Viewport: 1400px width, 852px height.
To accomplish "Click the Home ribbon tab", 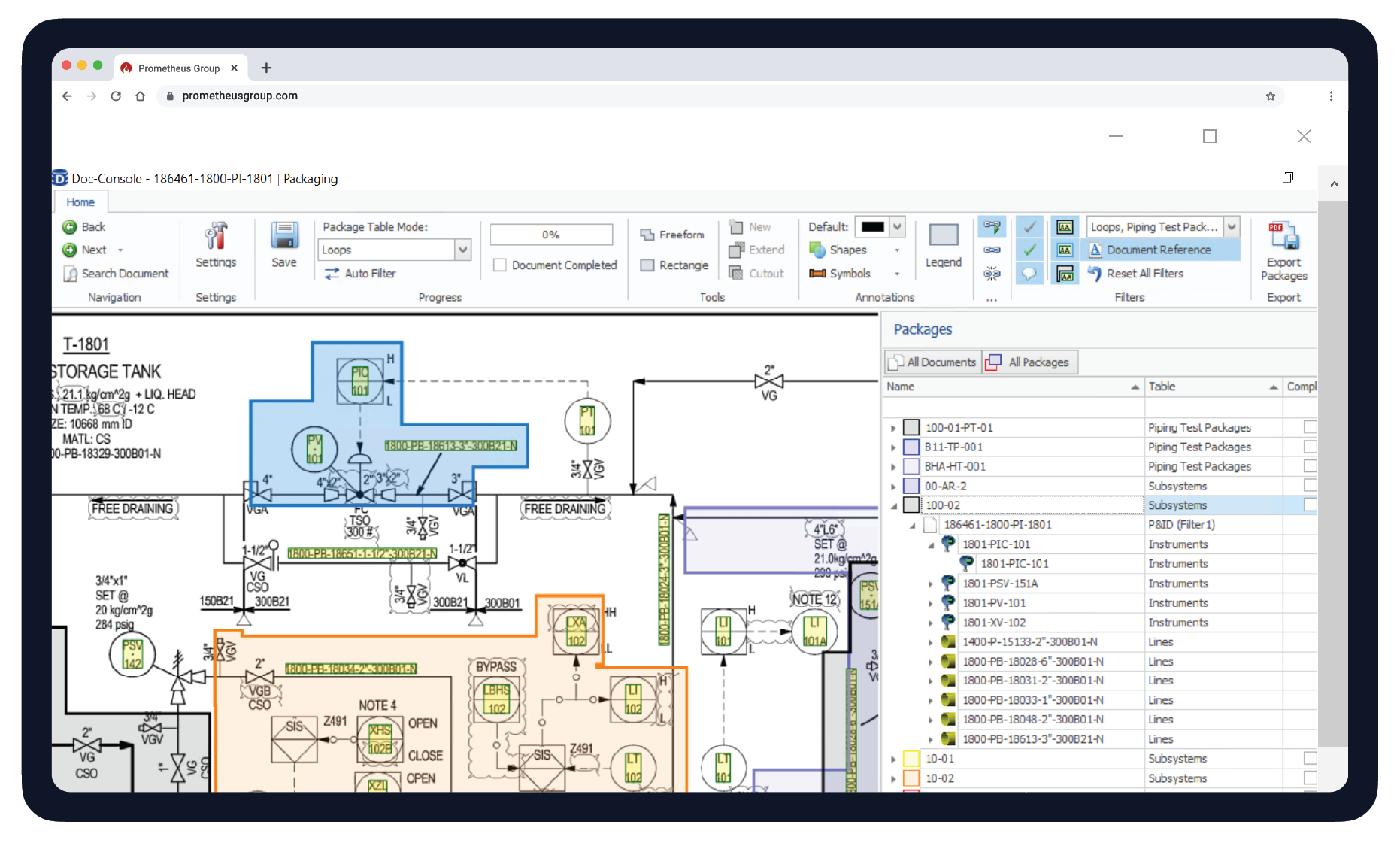I will (80, 202).
